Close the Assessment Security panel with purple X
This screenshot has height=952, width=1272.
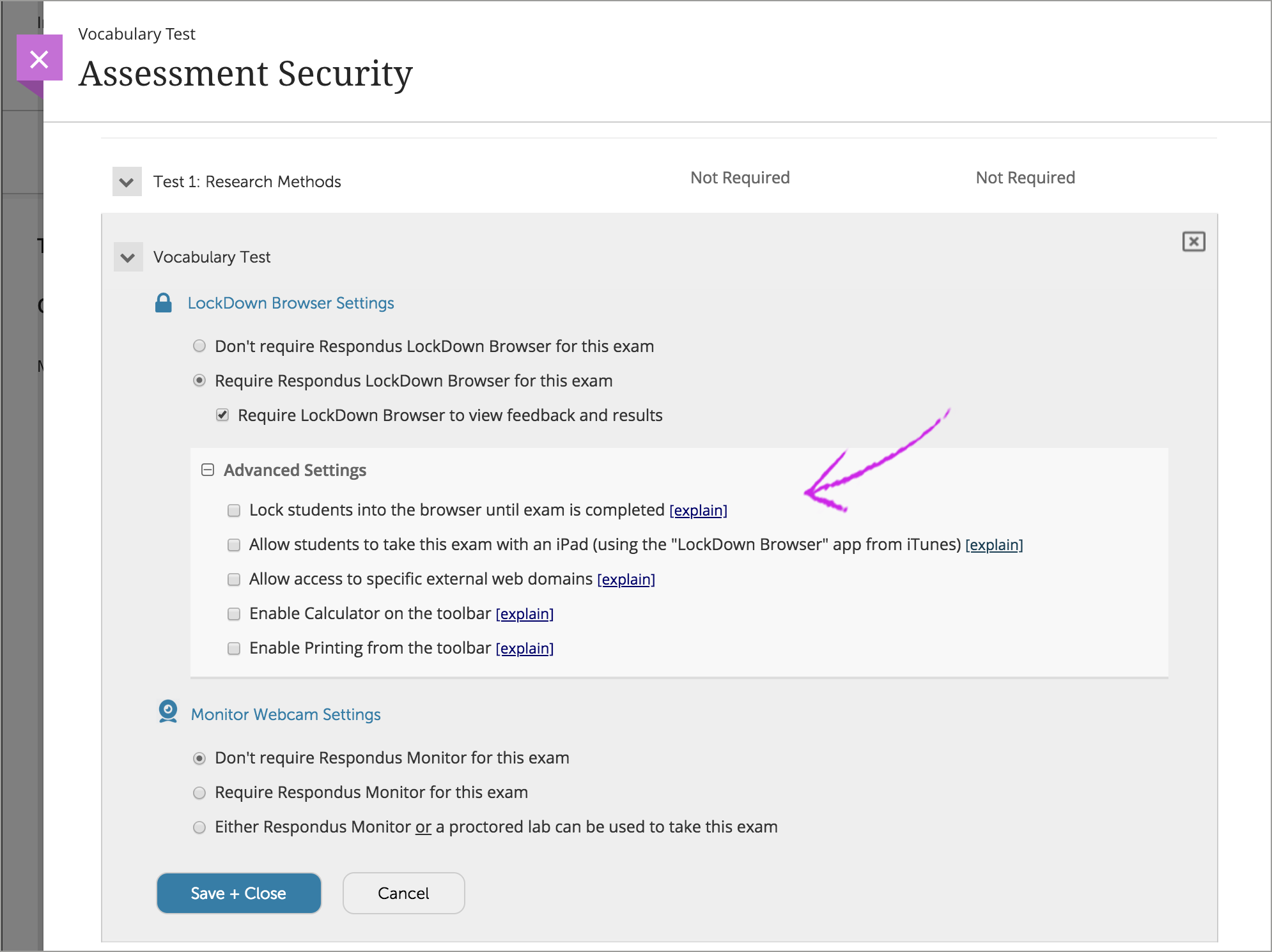click(x=40, y=58)
